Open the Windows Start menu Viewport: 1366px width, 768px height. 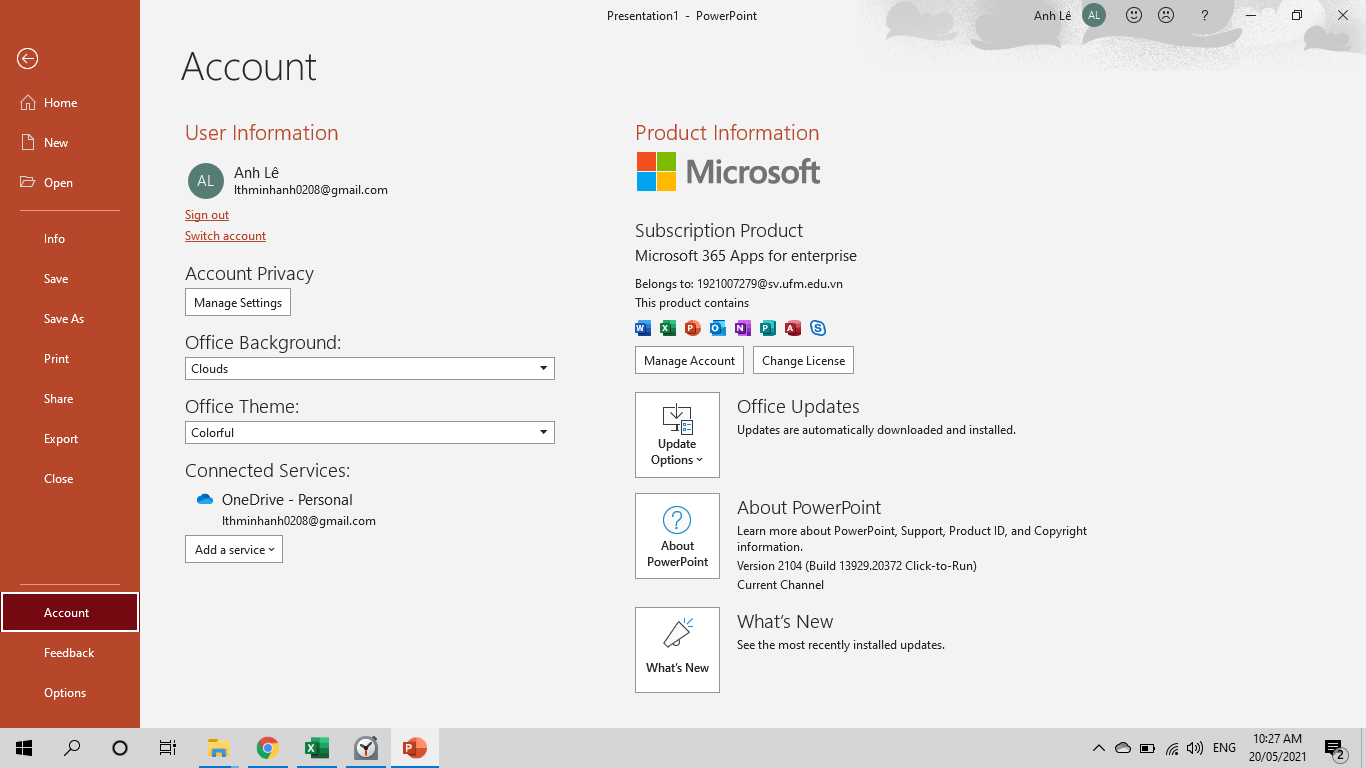click(x=24, y=748)
